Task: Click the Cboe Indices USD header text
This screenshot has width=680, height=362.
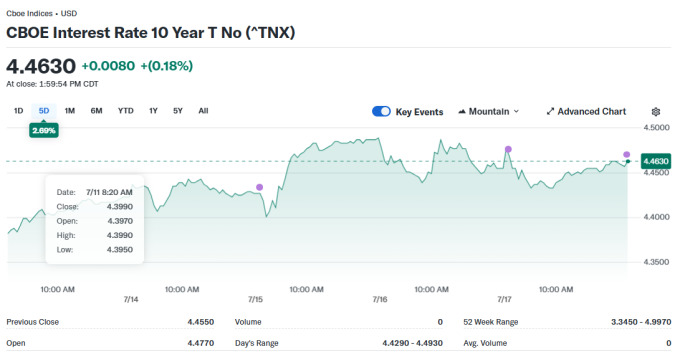Action: point(42,13)
